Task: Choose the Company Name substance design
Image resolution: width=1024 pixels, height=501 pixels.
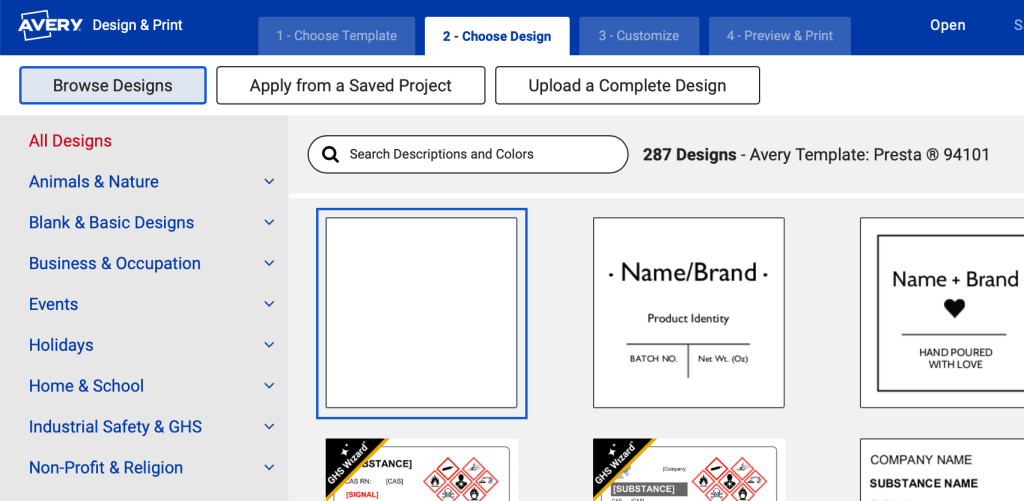Action: 942,470
